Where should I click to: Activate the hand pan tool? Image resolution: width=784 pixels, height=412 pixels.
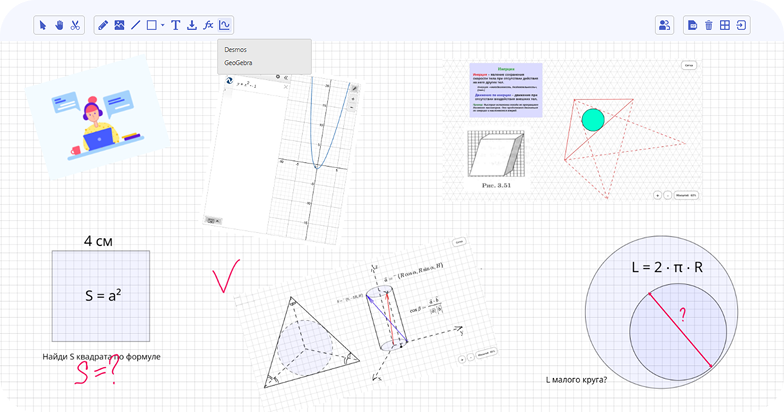coord(59,25)
